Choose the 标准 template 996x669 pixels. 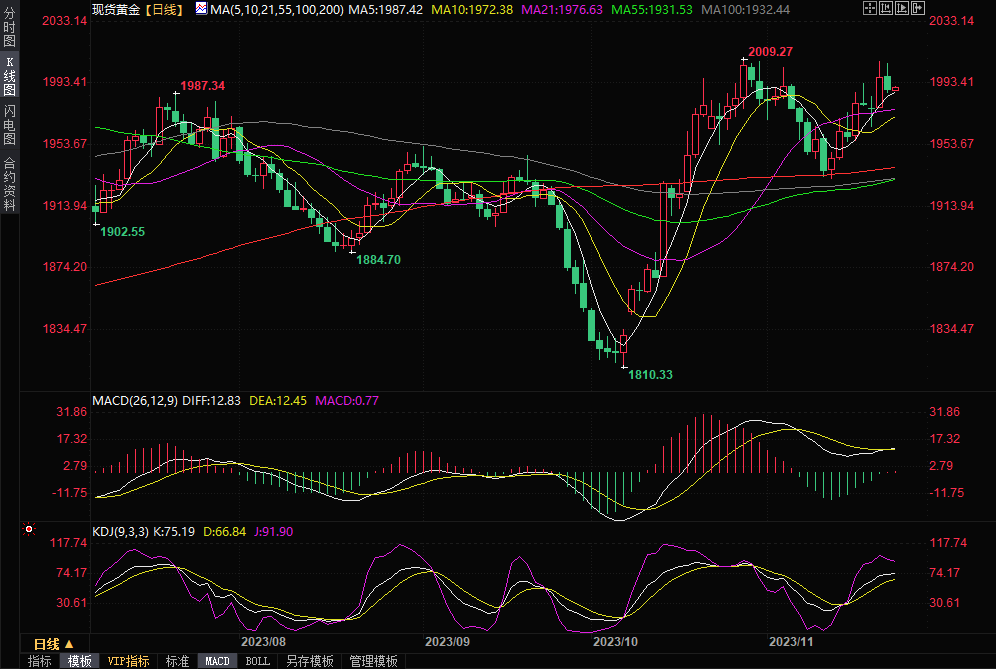177,661
